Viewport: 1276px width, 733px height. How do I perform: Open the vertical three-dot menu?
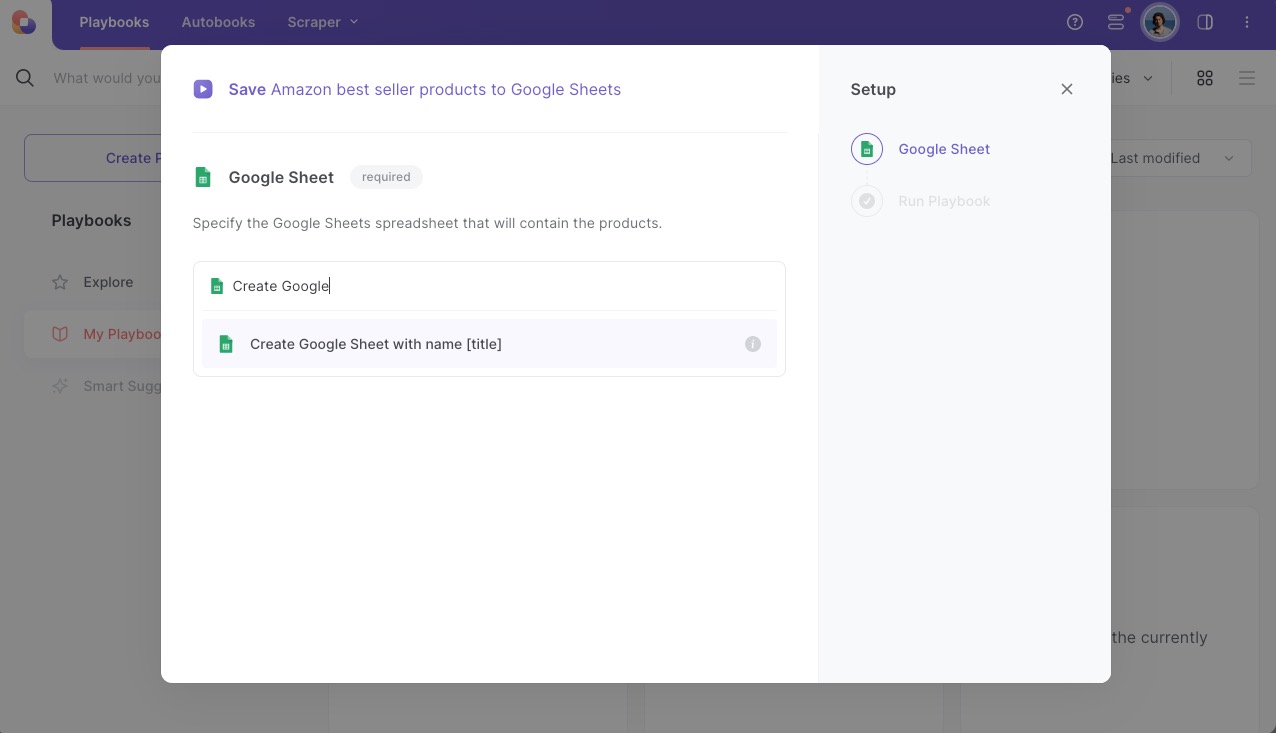click(1247, 22)
